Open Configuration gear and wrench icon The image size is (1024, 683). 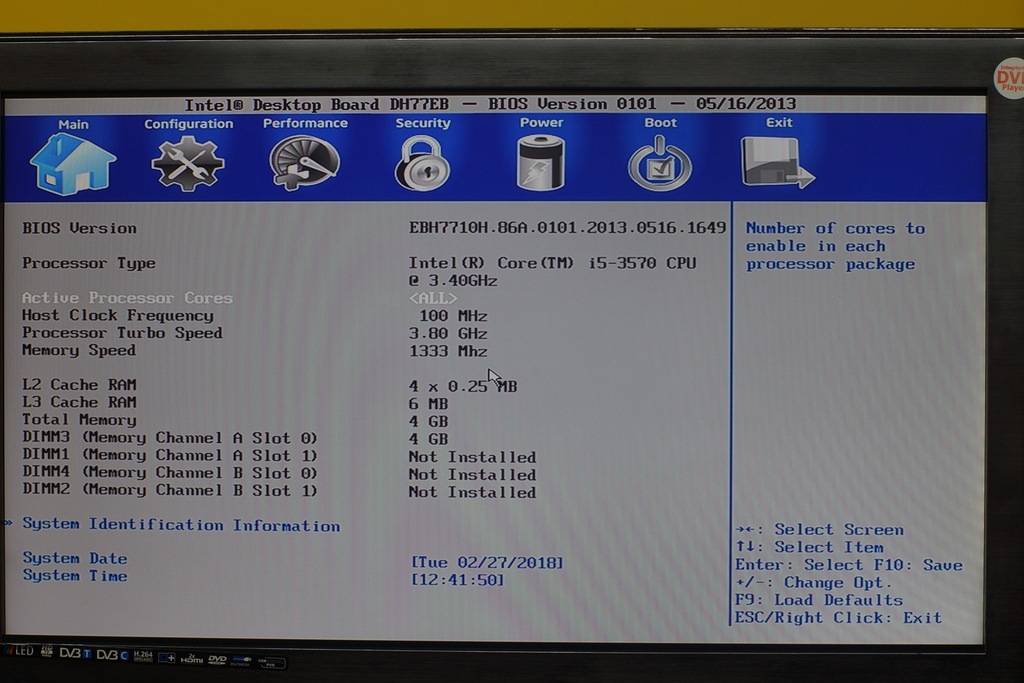click(188, 163)
